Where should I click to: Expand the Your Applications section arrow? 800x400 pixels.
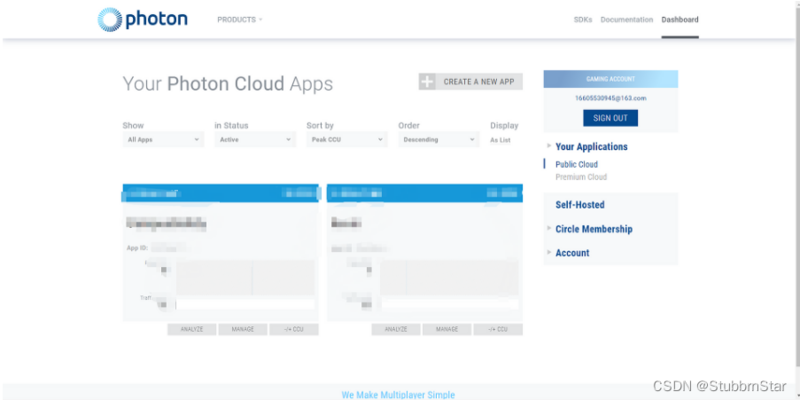click(x=548, y=147)
